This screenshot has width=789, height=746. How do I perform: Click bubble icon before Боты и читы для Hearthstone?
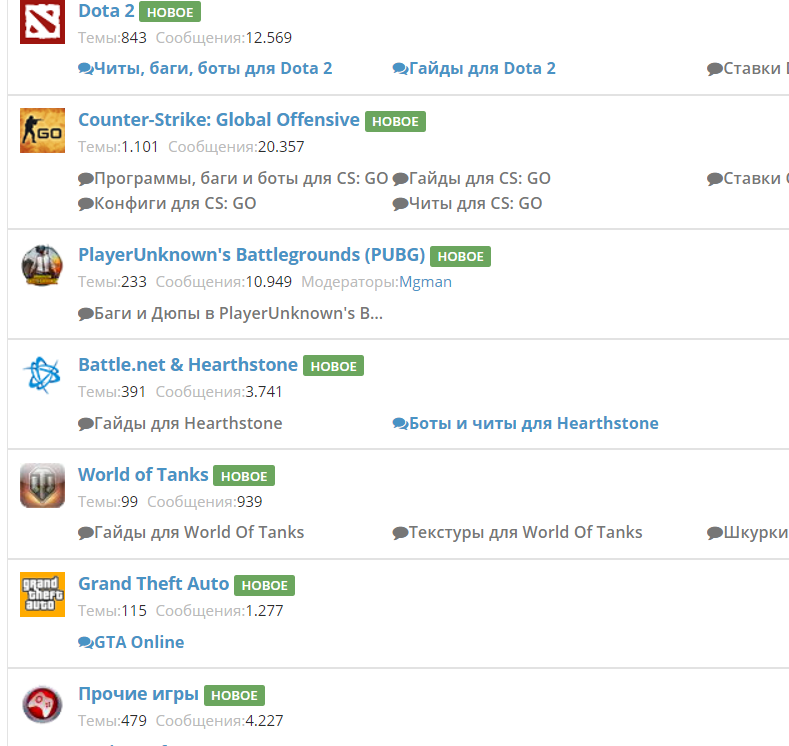coord(401,424)
